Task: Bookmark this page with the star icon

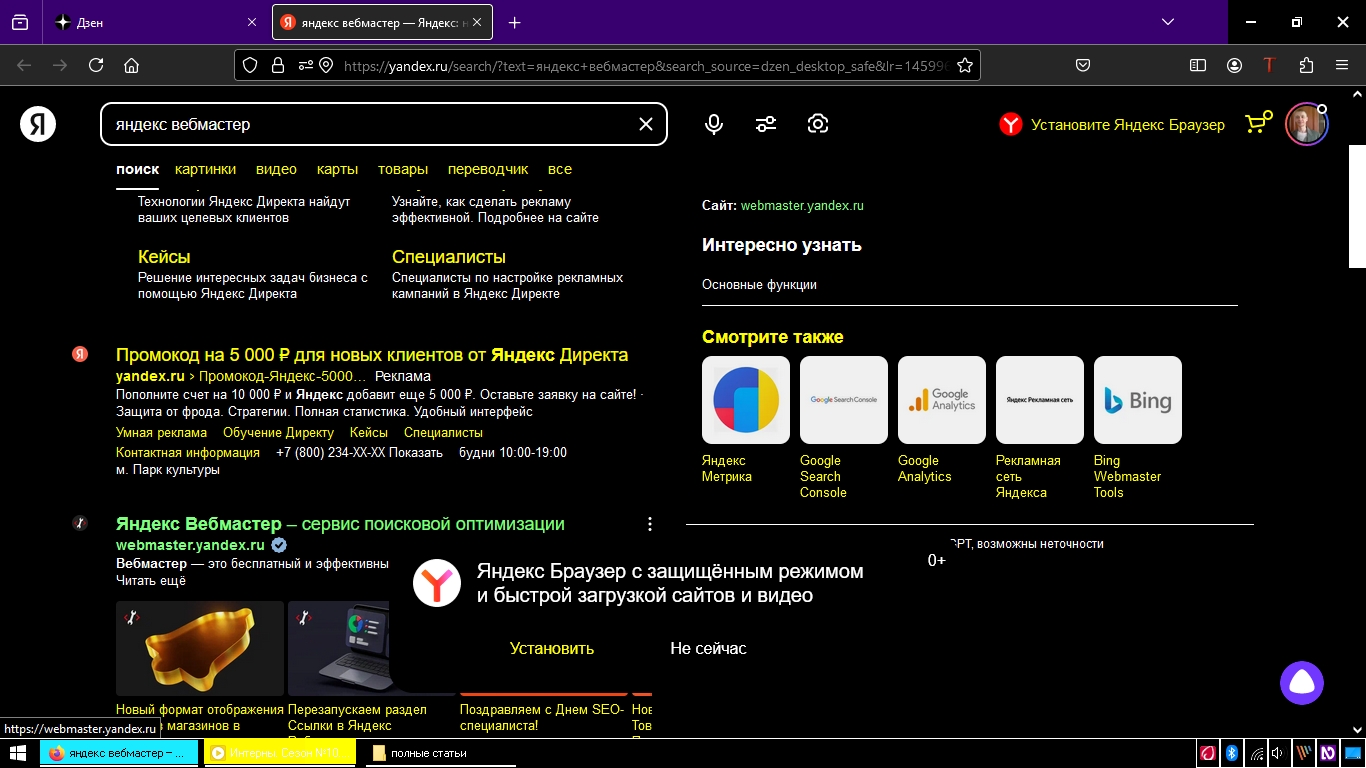Action: pos(965,65)
